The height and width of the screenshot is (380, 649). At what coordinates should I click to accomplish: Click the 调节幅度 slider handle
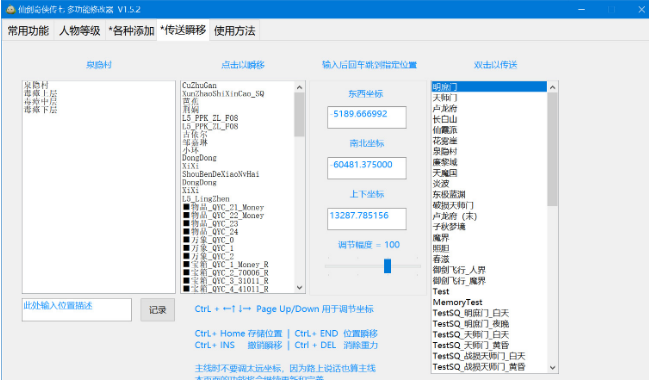pyautogui.click(x=387, y=266)
